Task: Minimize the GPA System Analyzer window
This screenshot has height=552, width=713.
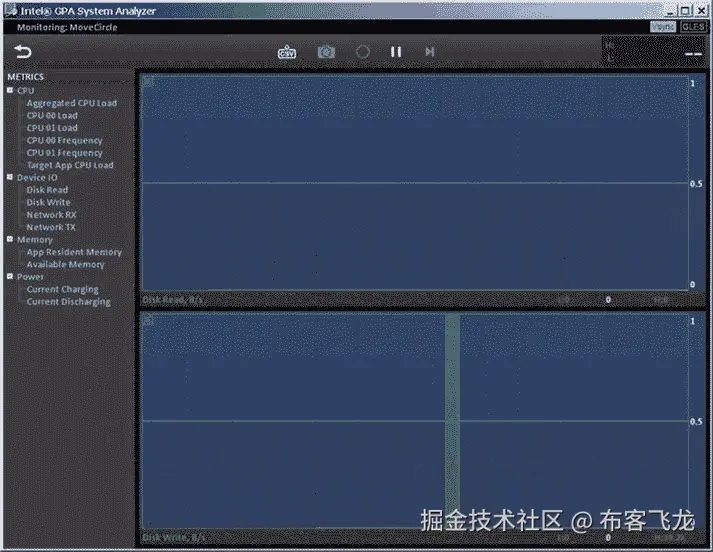Action: point(670,10)
